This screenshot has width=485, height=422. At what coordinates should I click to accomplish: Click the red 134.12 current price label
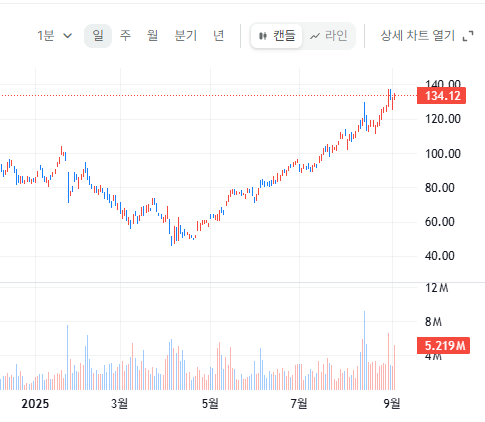pyautogui.click(x=441, y=96)
